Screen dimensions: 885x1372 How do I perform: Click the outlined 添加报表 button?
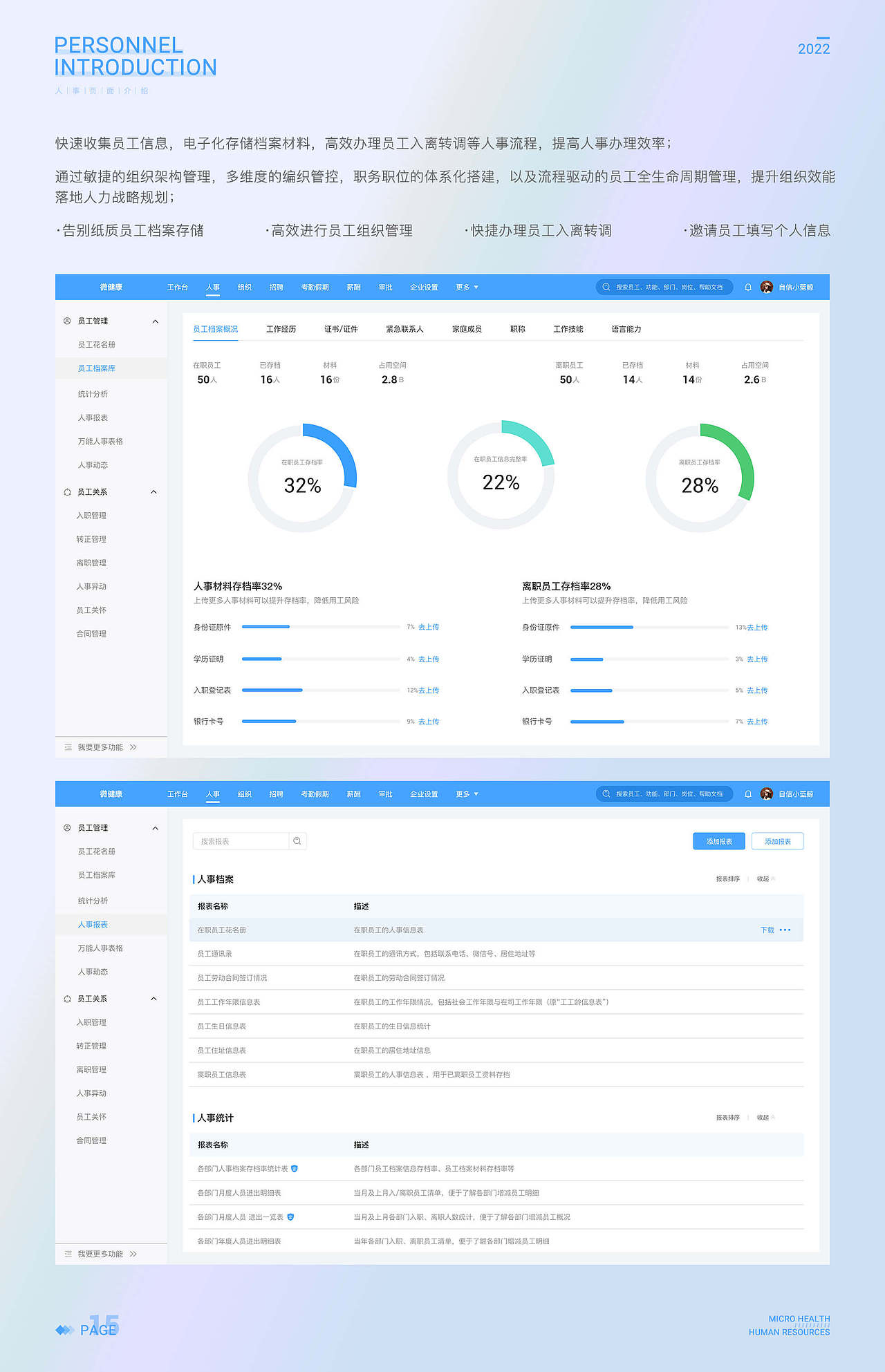(778, 841)
